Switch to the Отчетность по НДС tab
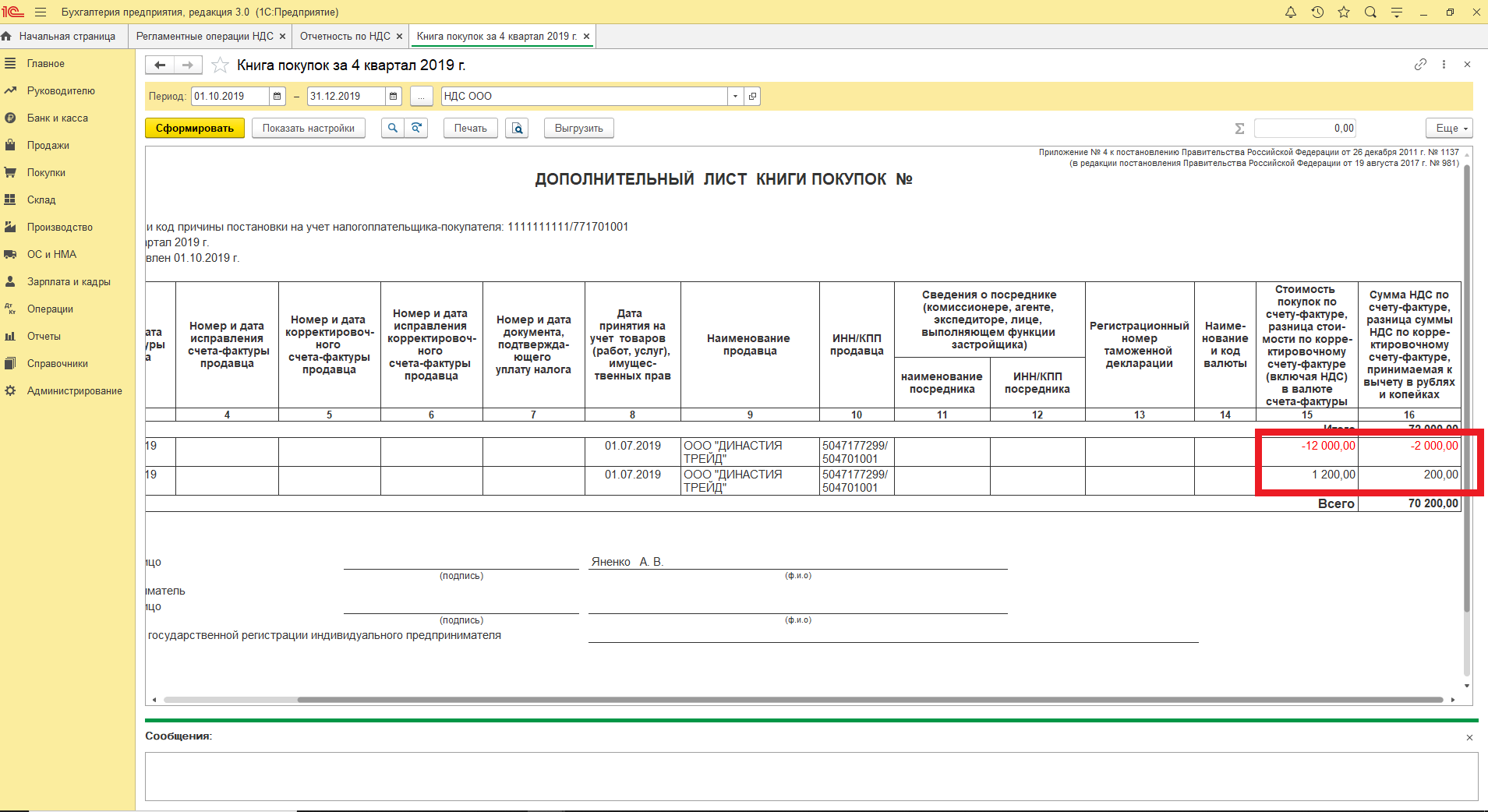Viewport: 1488px width, 812px height. (345, 37)
